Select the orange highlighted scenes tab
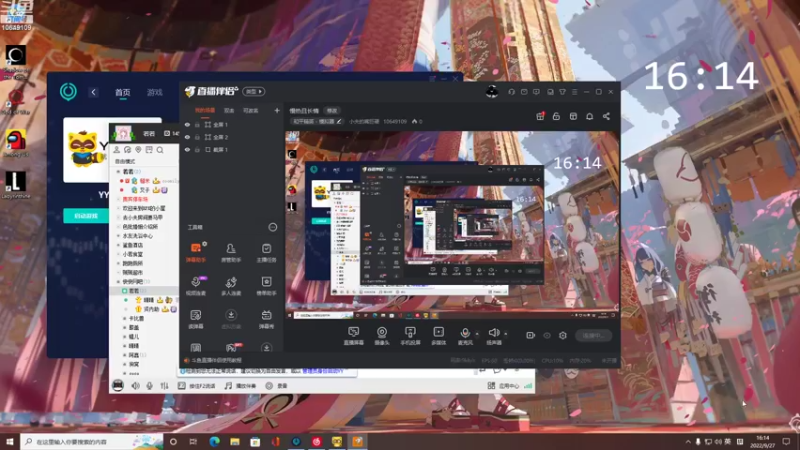Image resolution: width=800 pixels, height=450 pixels. (205, 110)
